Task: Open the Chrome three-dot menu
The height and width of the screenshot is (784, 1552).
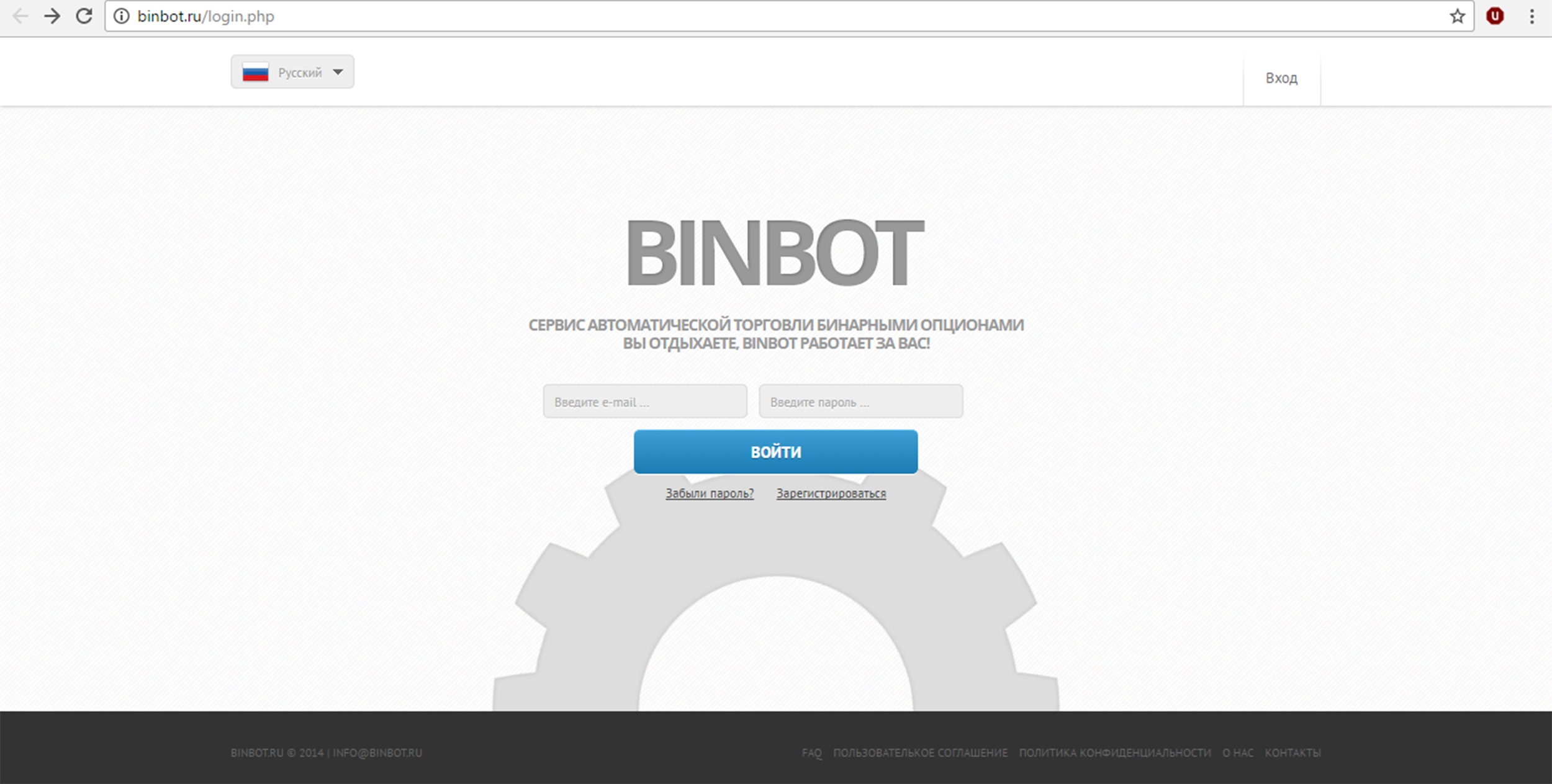Action: [x=1532, y=16]
